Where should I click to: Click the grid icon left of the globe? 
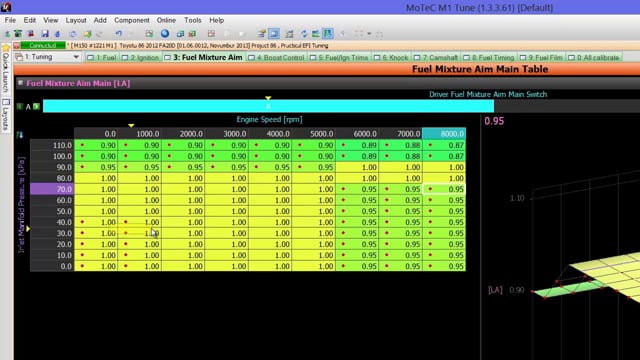coord(149,34)
